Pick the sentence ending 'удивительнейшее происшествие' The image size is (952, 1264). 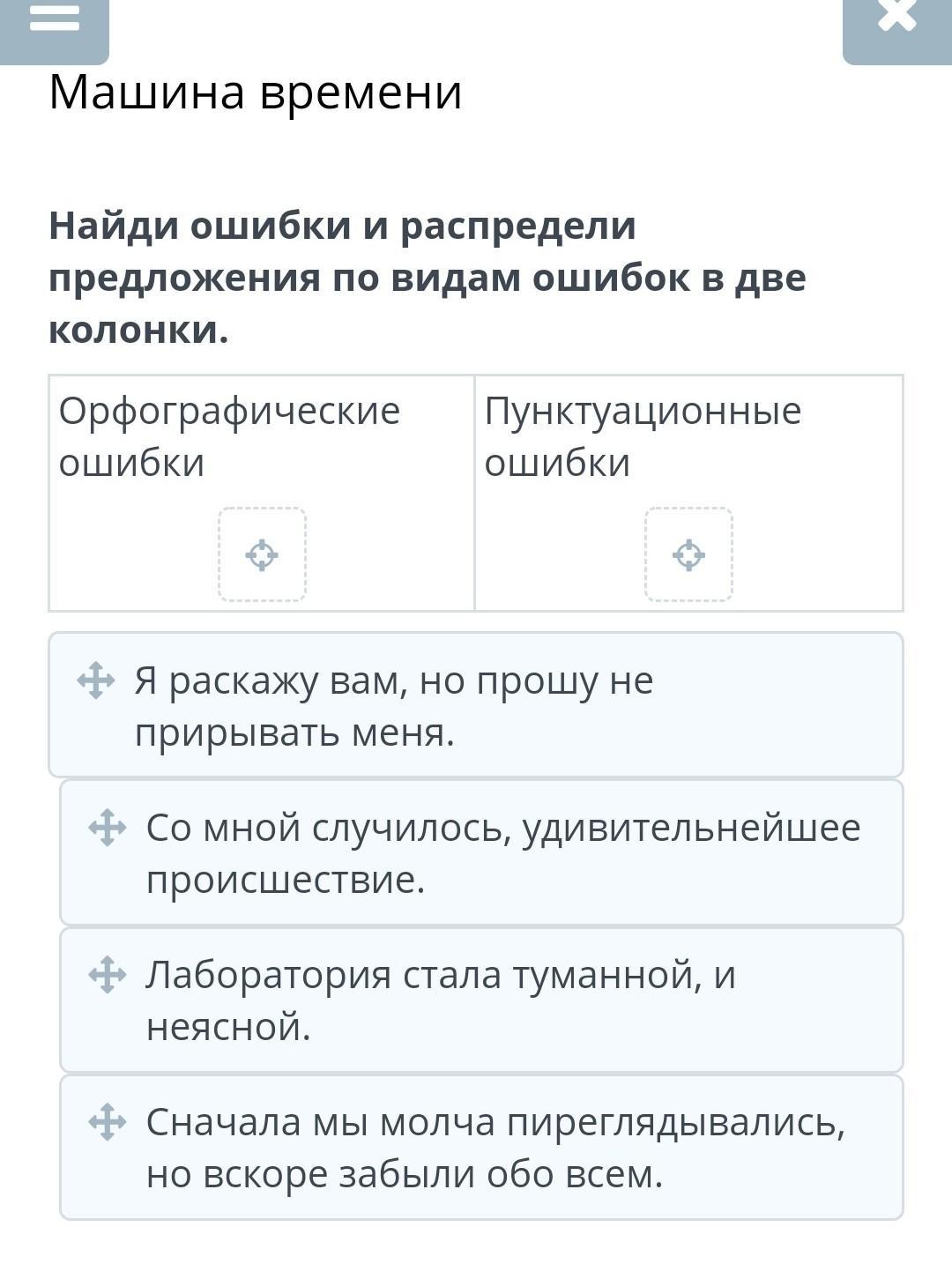pos(502,853)
